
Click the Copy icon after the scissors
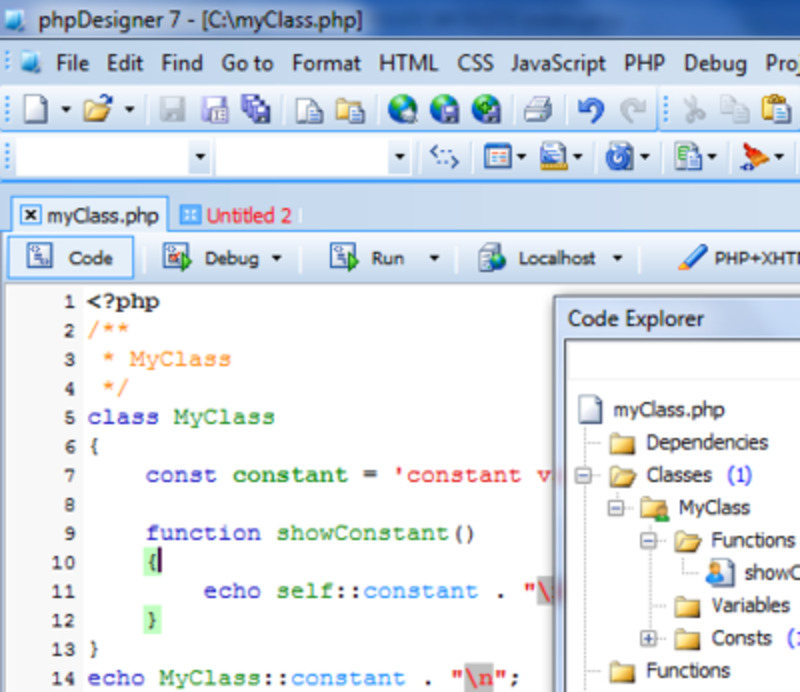[x=735, y=109]
